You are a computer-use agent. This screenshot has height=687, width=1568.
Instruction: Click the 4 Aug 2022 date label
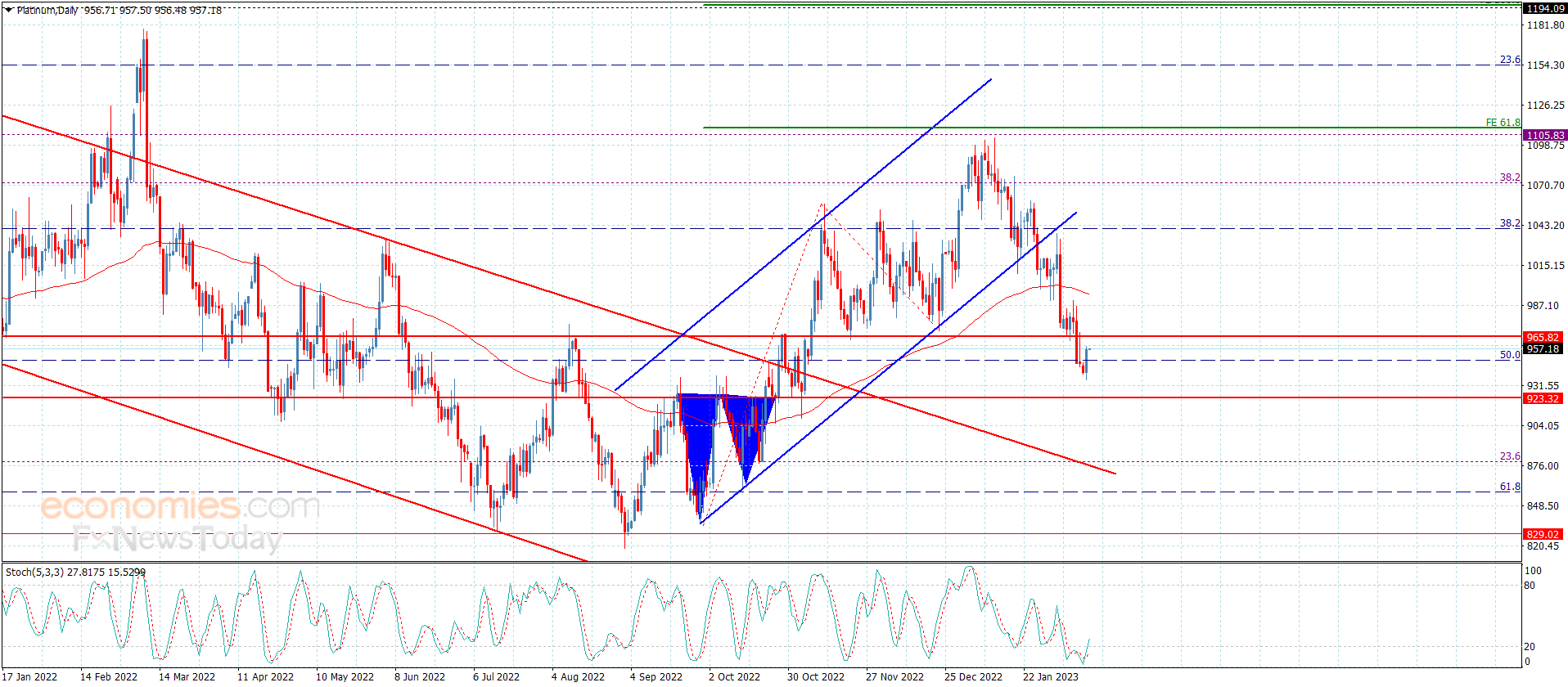tap(578, 676)
